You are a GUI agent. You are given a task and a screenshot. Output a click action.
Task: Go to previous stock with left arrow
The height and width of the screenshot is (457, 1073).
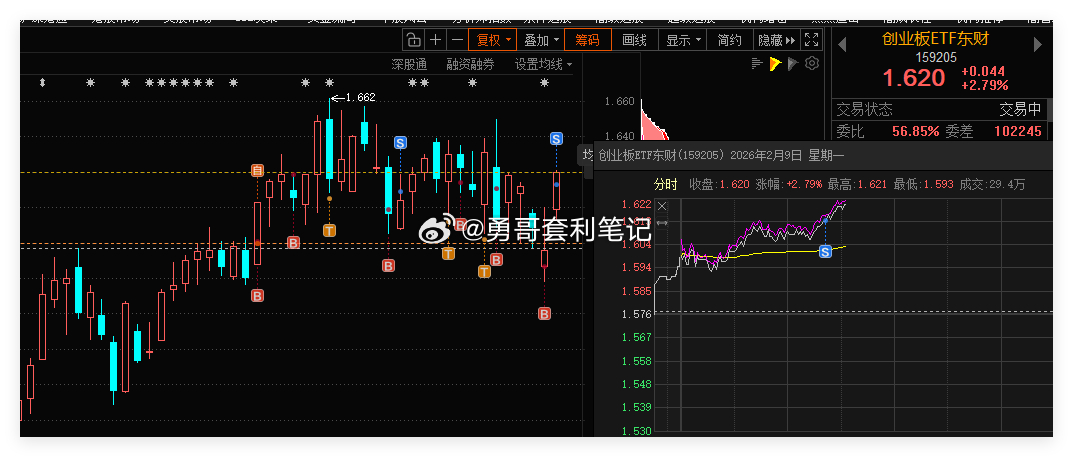842,44
